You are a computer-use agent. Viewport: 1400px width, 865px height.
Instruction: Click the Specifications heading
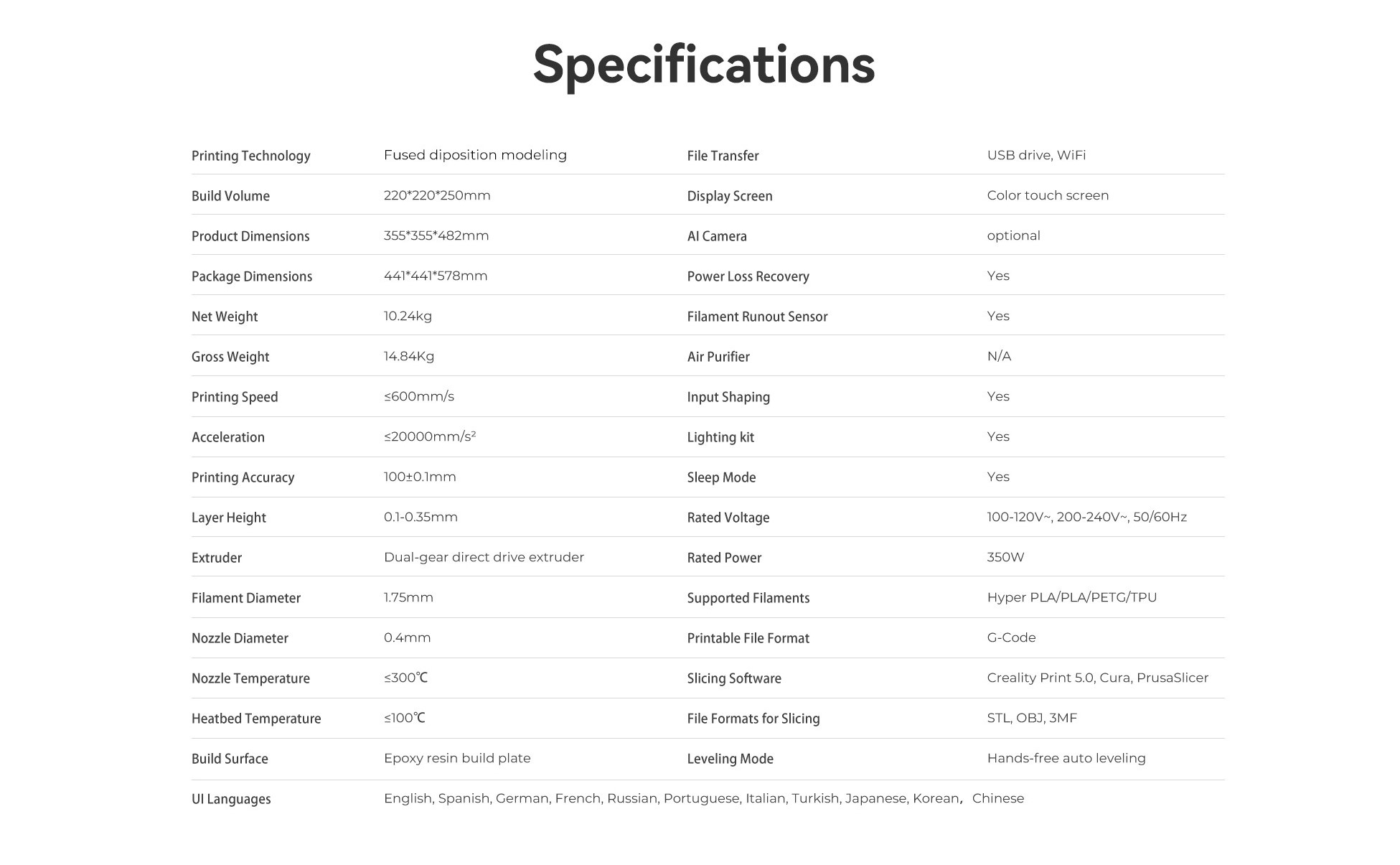coord(703,65)
